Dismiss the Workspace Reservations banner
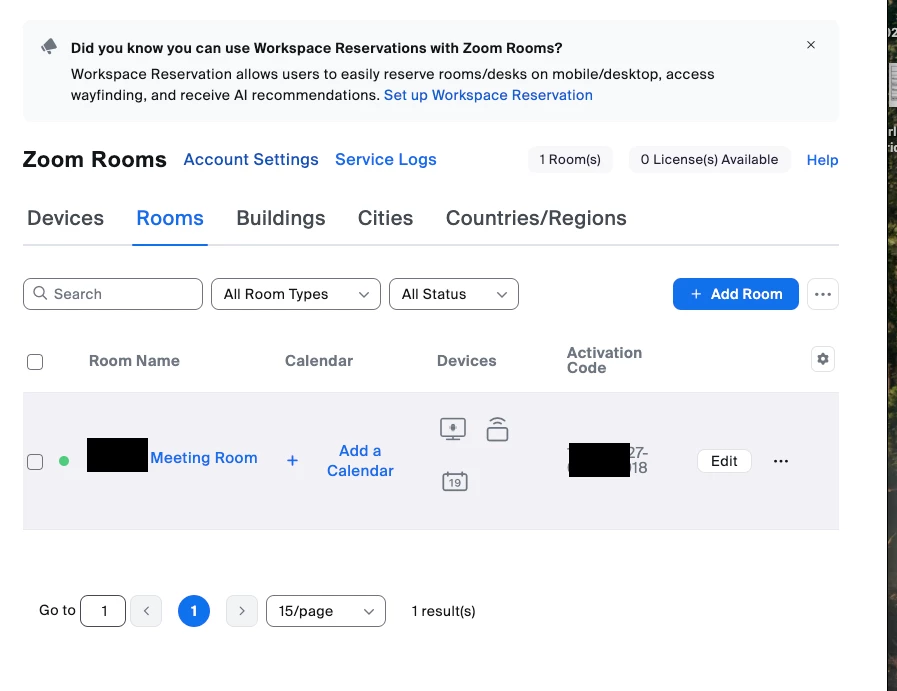The height and width of the screenshot is (691, 897). [x=811, y=45]
